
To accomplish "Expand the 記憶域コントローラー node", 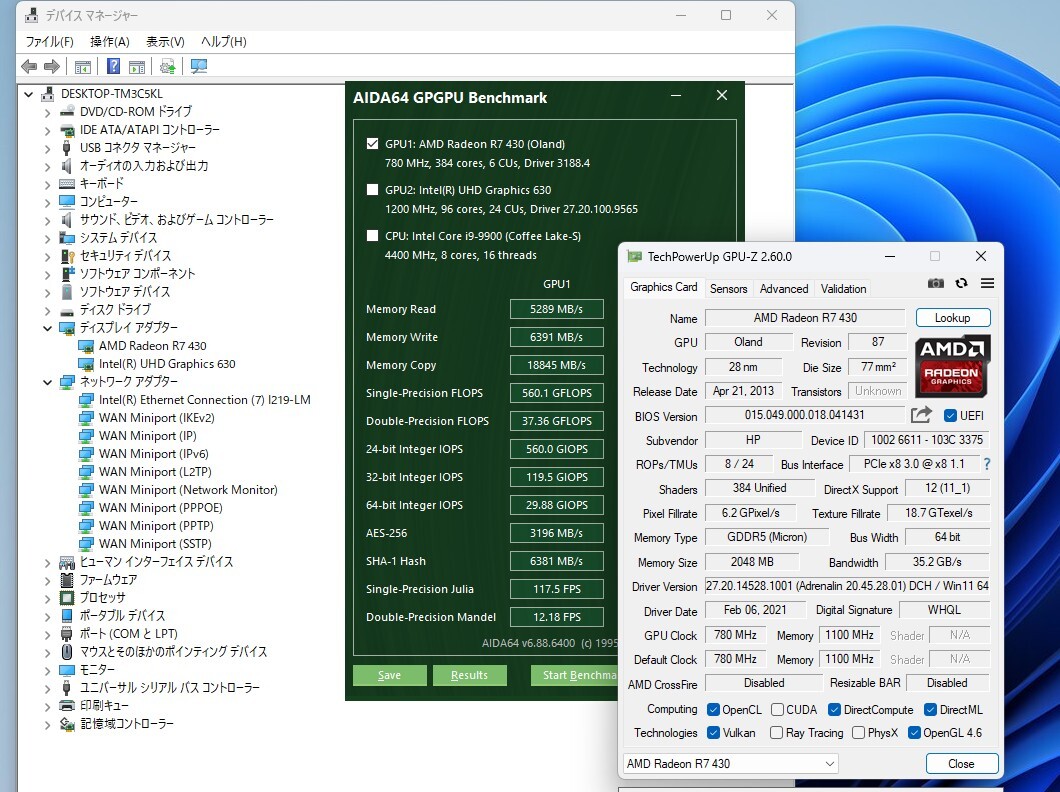I will [x=47, y=724].
